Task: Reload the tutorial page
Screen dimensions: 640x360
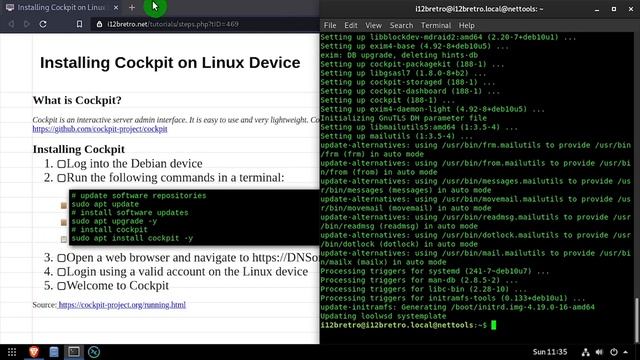Action: point(43,24)
